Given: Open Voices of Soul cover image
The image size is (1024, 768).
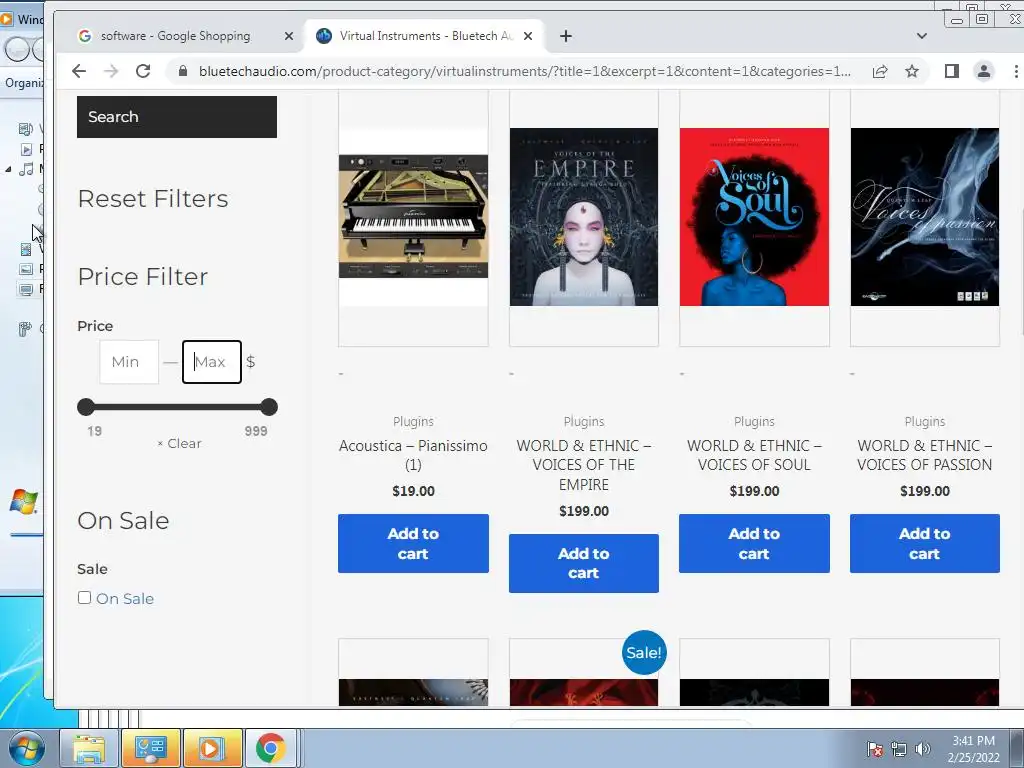Looking at the screenshot, I should pos(754,216).
